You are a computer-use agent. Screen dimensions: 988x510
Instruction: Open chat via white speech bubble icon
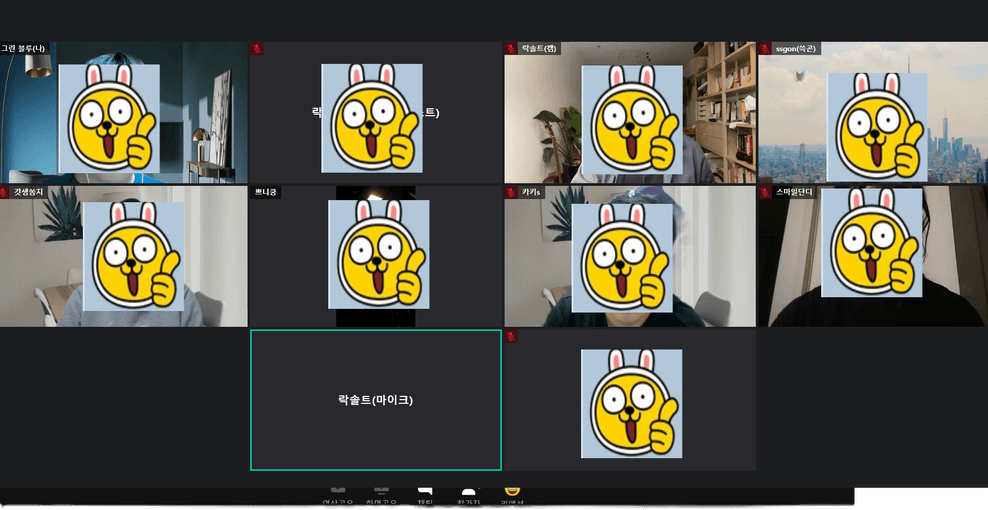(425, 491)
